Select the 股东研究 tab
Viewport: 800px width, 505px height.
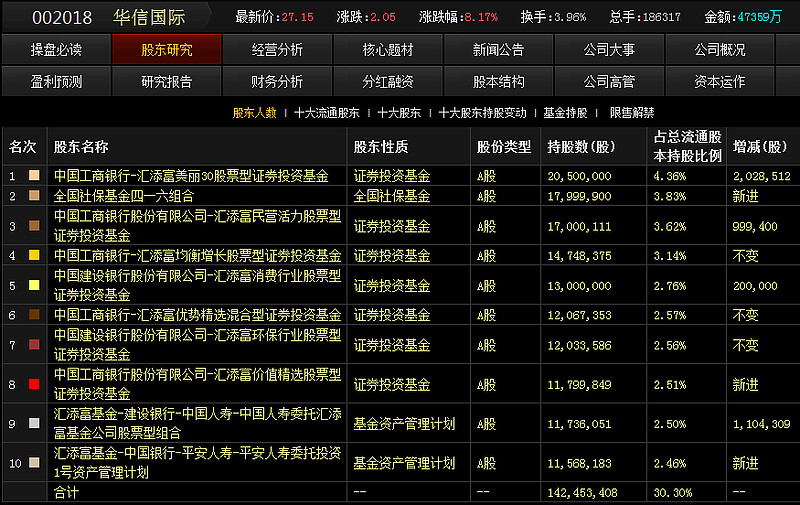click(x=167, y=49)
